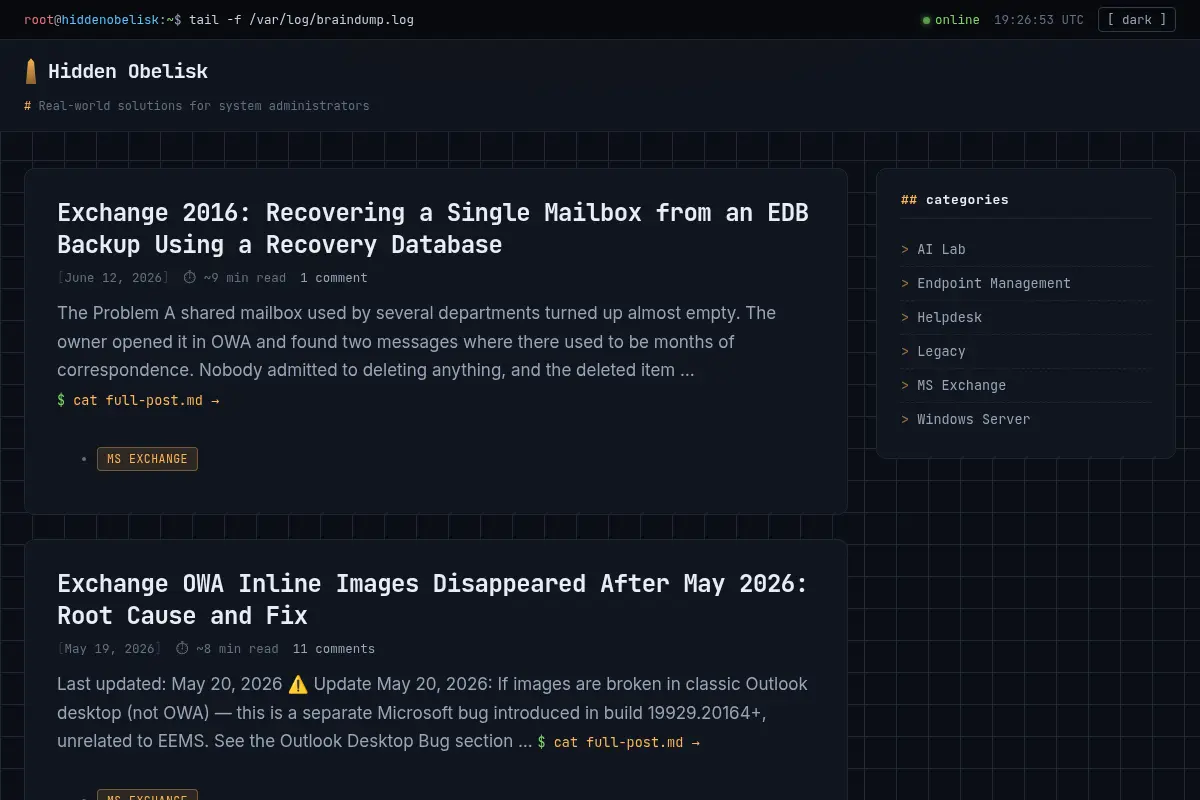This screenshot has width=1200, height=800.
Task: Click the clock icon beside ~8 min read
Action: (x=182, y=648)
